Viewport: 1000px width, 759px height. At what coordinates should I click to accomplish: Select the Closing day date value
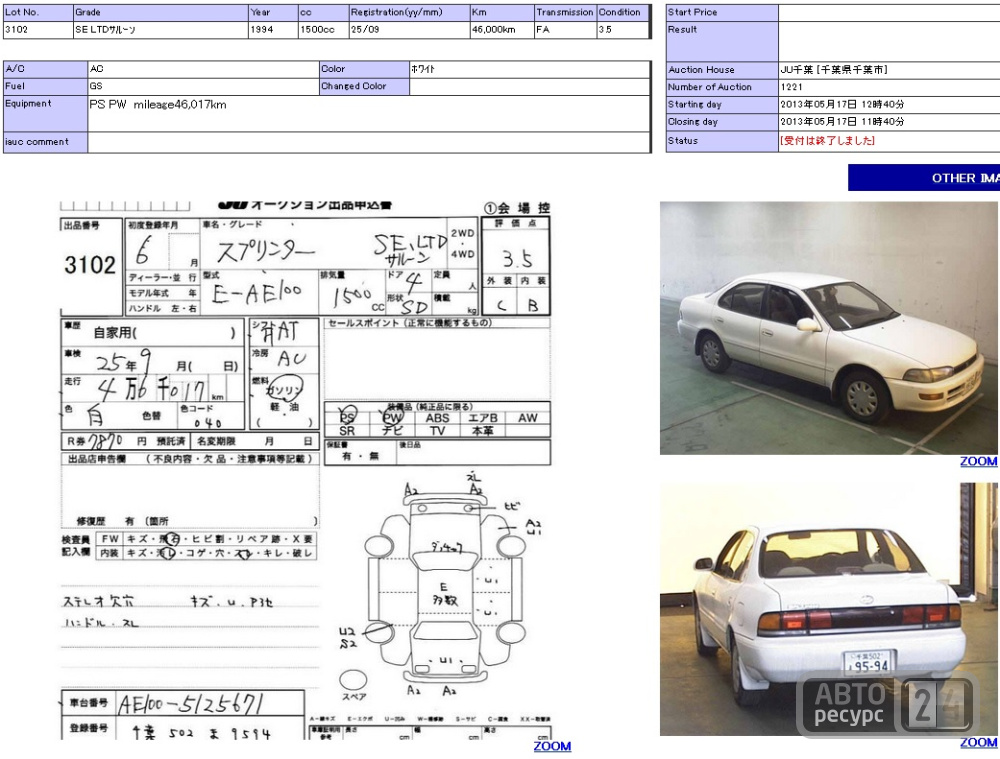point(842,121)
